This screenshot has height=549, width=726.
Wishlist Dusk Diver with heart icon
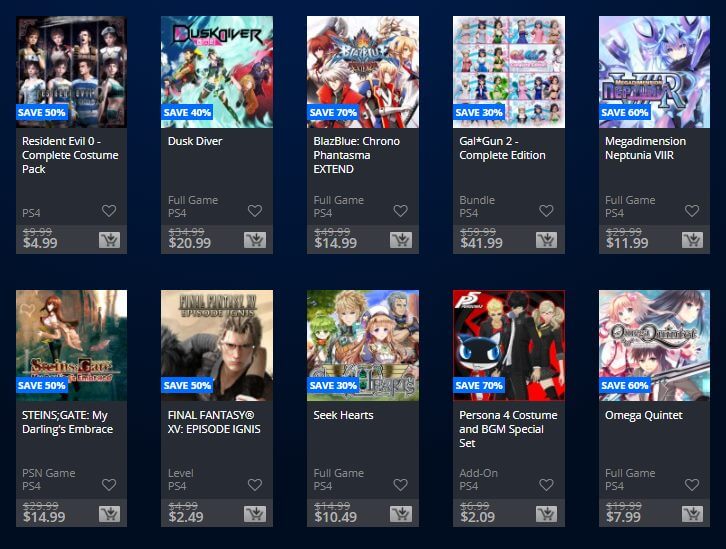click(255, 211)
